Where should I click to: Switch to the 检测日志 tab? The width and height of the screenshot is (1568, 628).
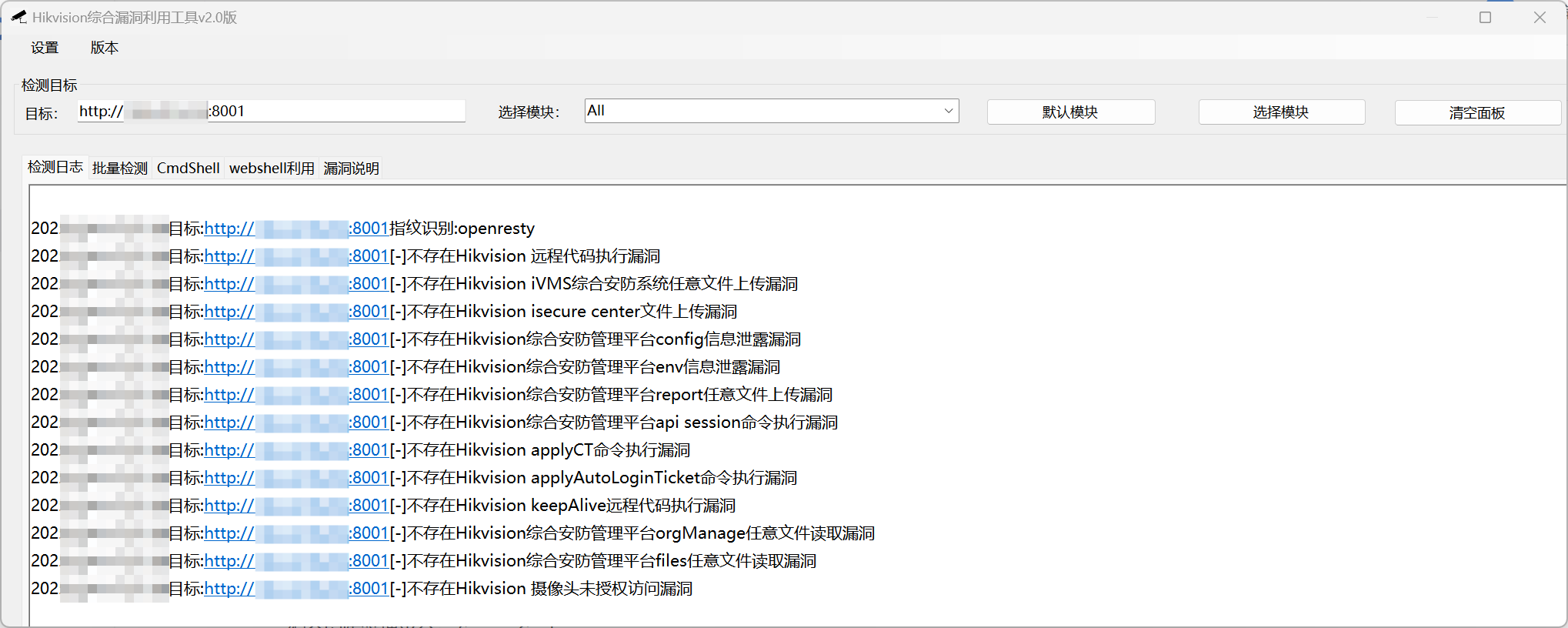click(55, 167)
